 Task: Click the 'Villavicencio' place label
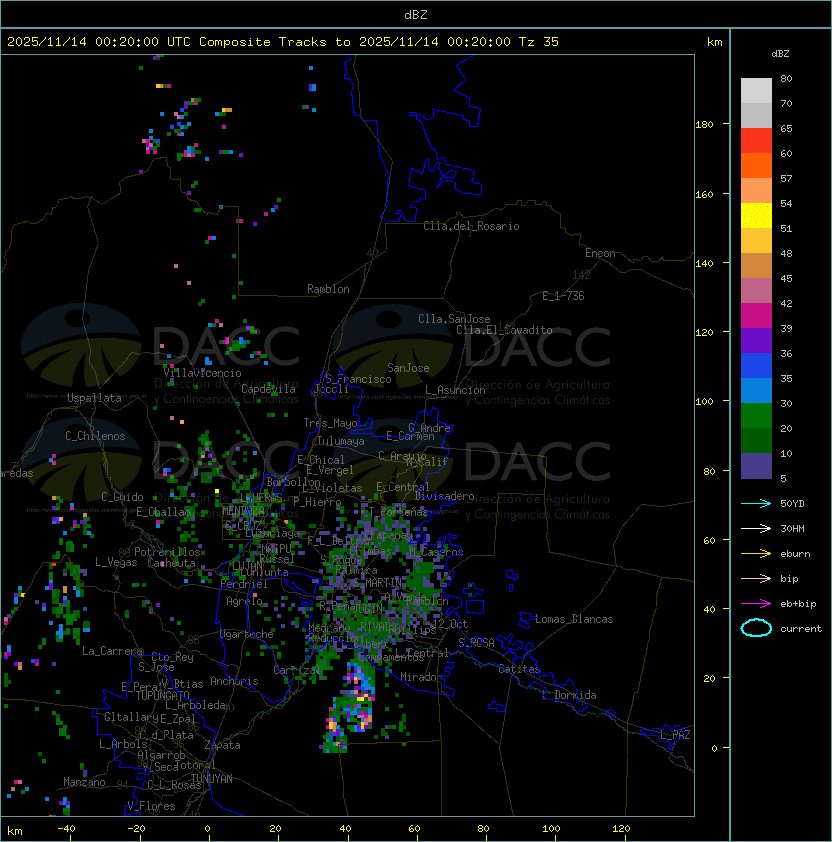coord(202,373)
